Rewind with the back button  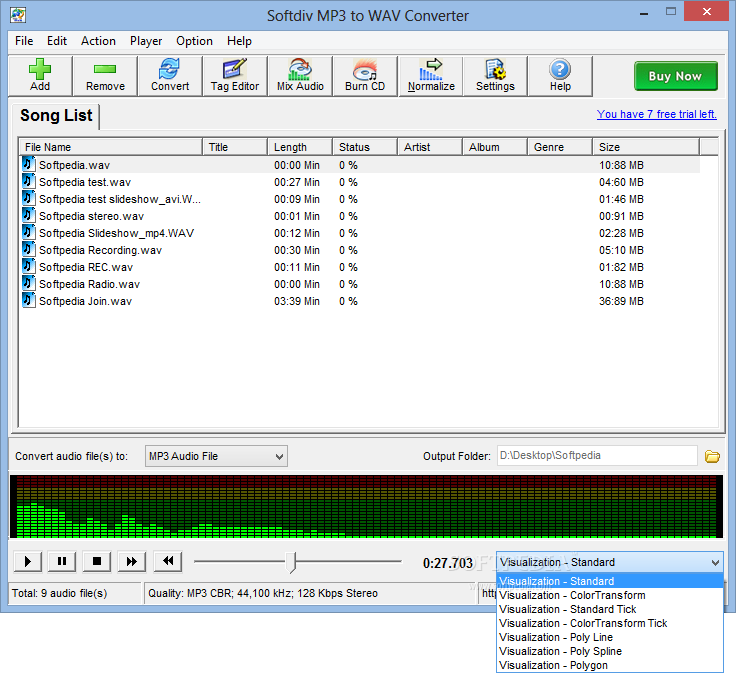point(168,561)
